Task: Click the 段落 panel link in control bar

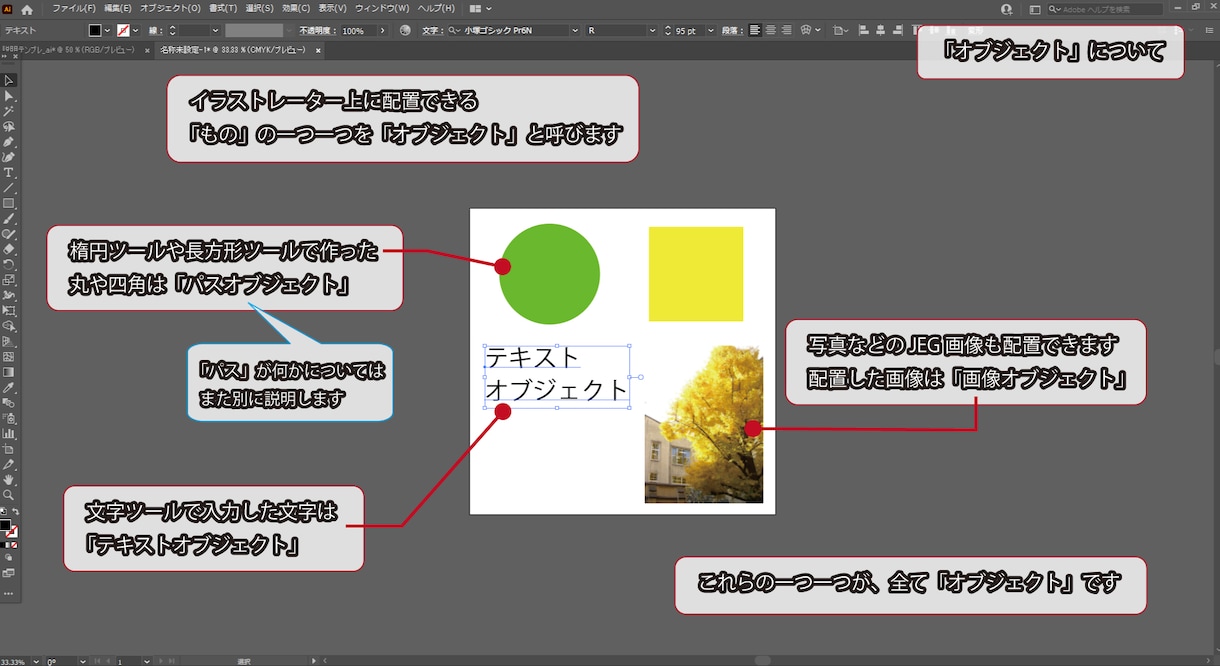Action: pos(732,30)
